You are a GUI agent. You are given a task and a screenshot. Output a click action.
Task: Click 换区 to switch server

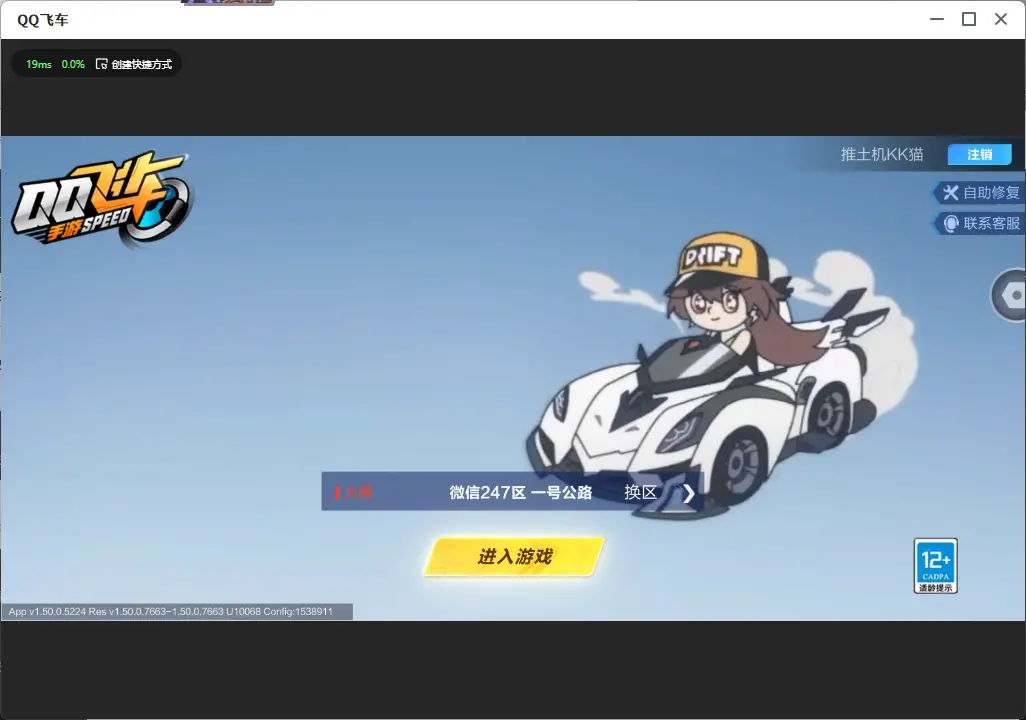pos(641,492)
